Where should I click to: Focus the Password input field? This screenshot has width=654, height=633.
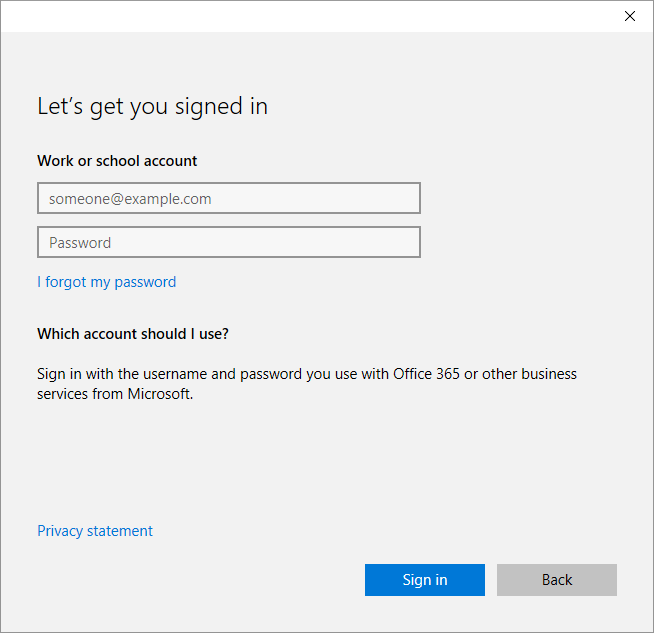pyautogui.click(x=228, y=242)
